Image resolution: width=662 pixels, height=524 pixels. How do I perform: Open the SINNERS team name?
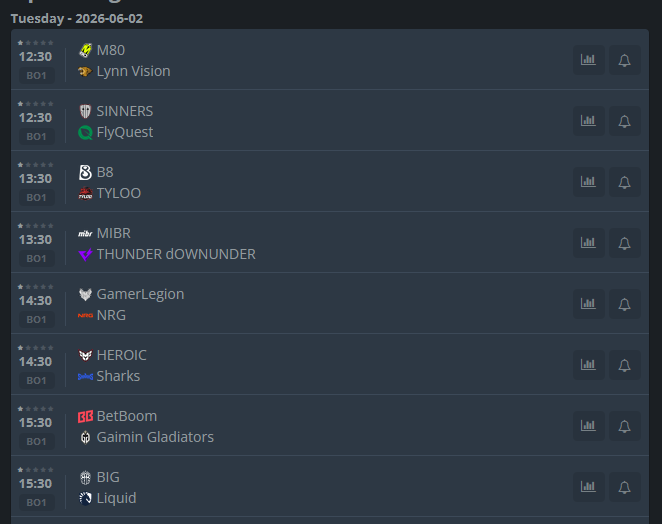[125, 111]
